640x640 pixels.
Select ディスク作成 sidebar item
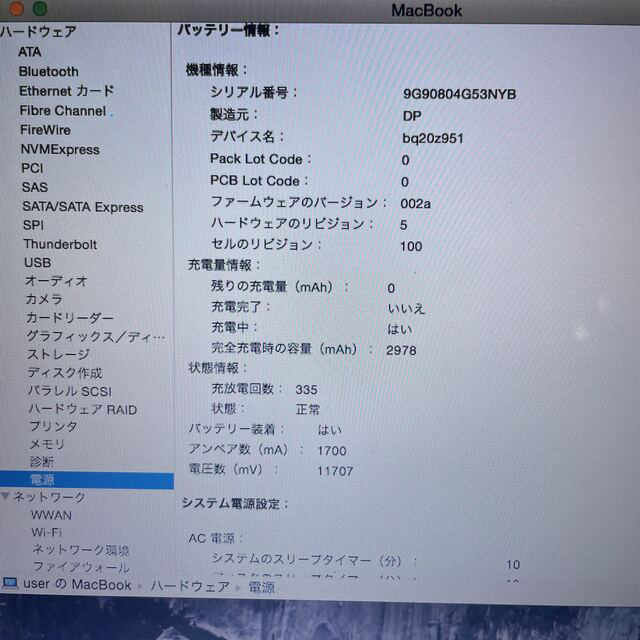point(65,373)
